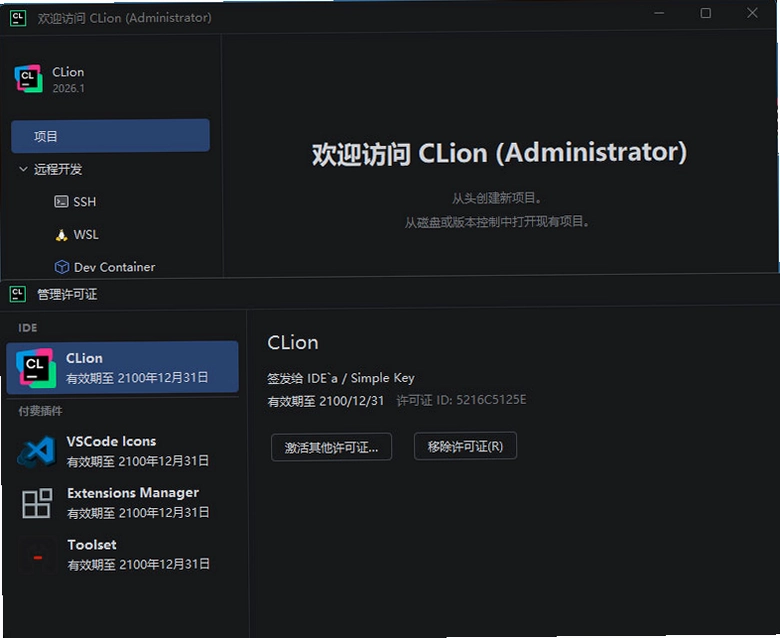Click the 付费插件 section header
The width and height of the screenshot is (780, 638).
coord(40,411)
